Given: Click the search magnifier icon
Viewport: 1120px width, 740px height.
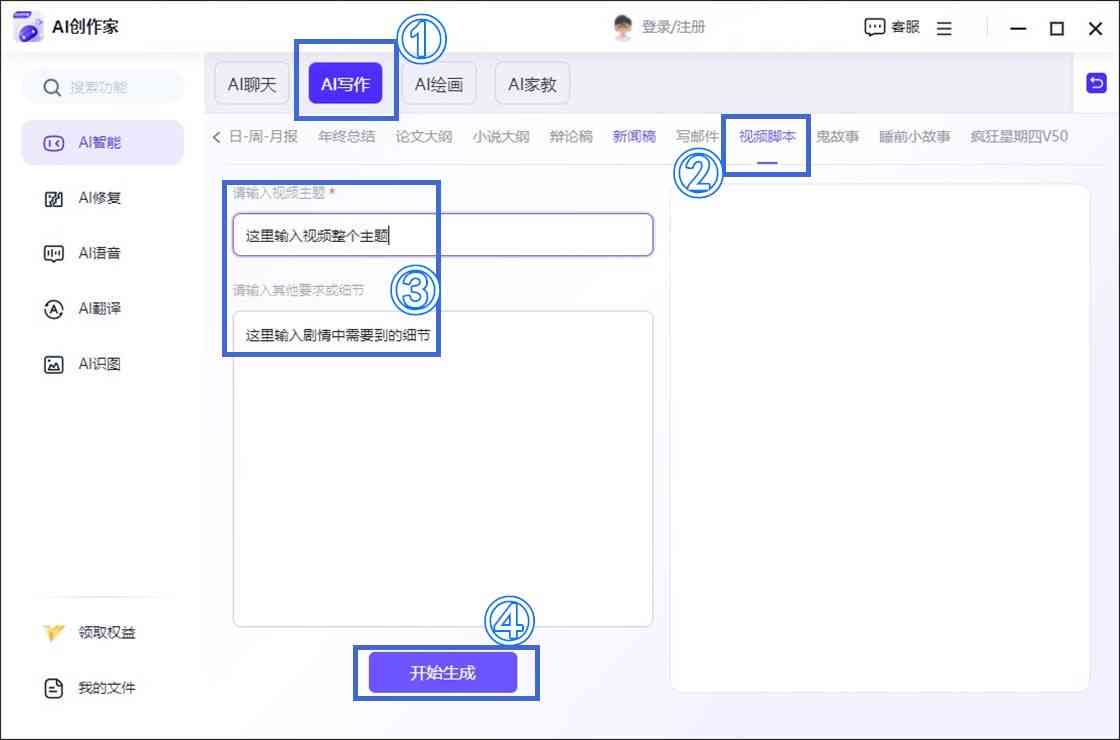Looking at the screenshot, I should click(51, 88).
